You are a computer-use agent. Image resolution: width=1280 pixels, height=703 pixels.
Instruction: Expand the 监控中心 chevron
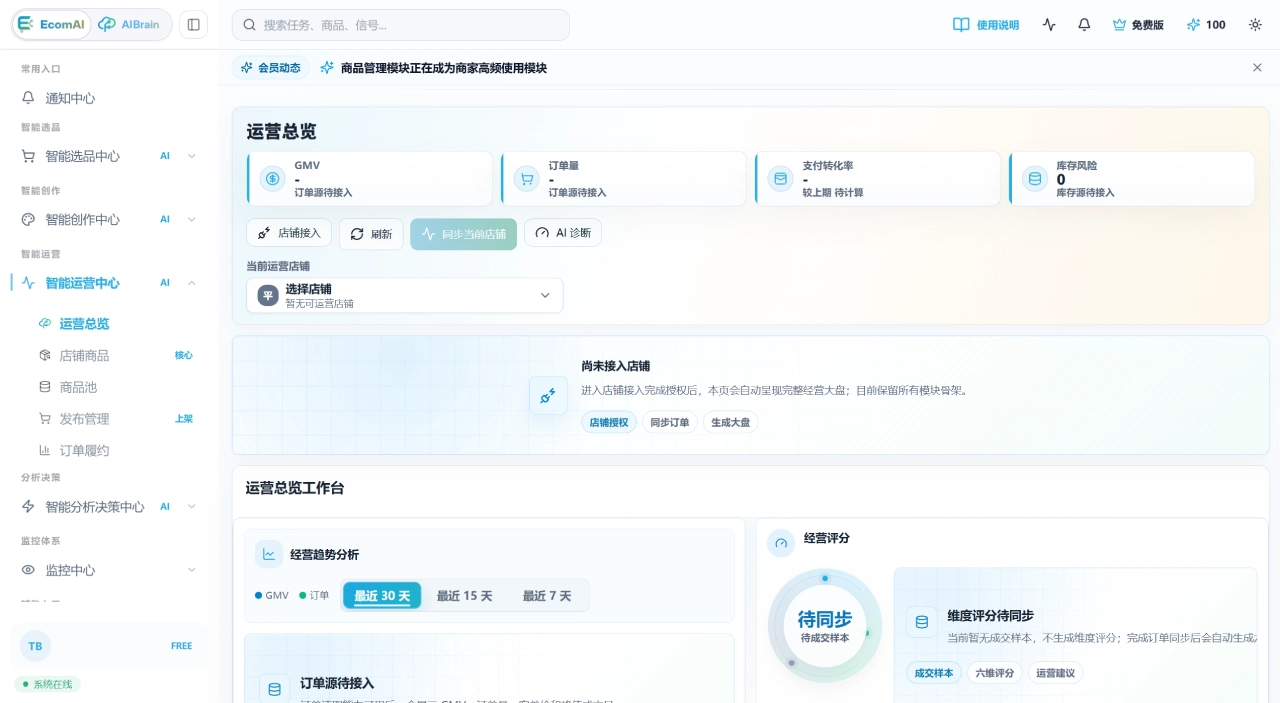click(x=192, y=570)
